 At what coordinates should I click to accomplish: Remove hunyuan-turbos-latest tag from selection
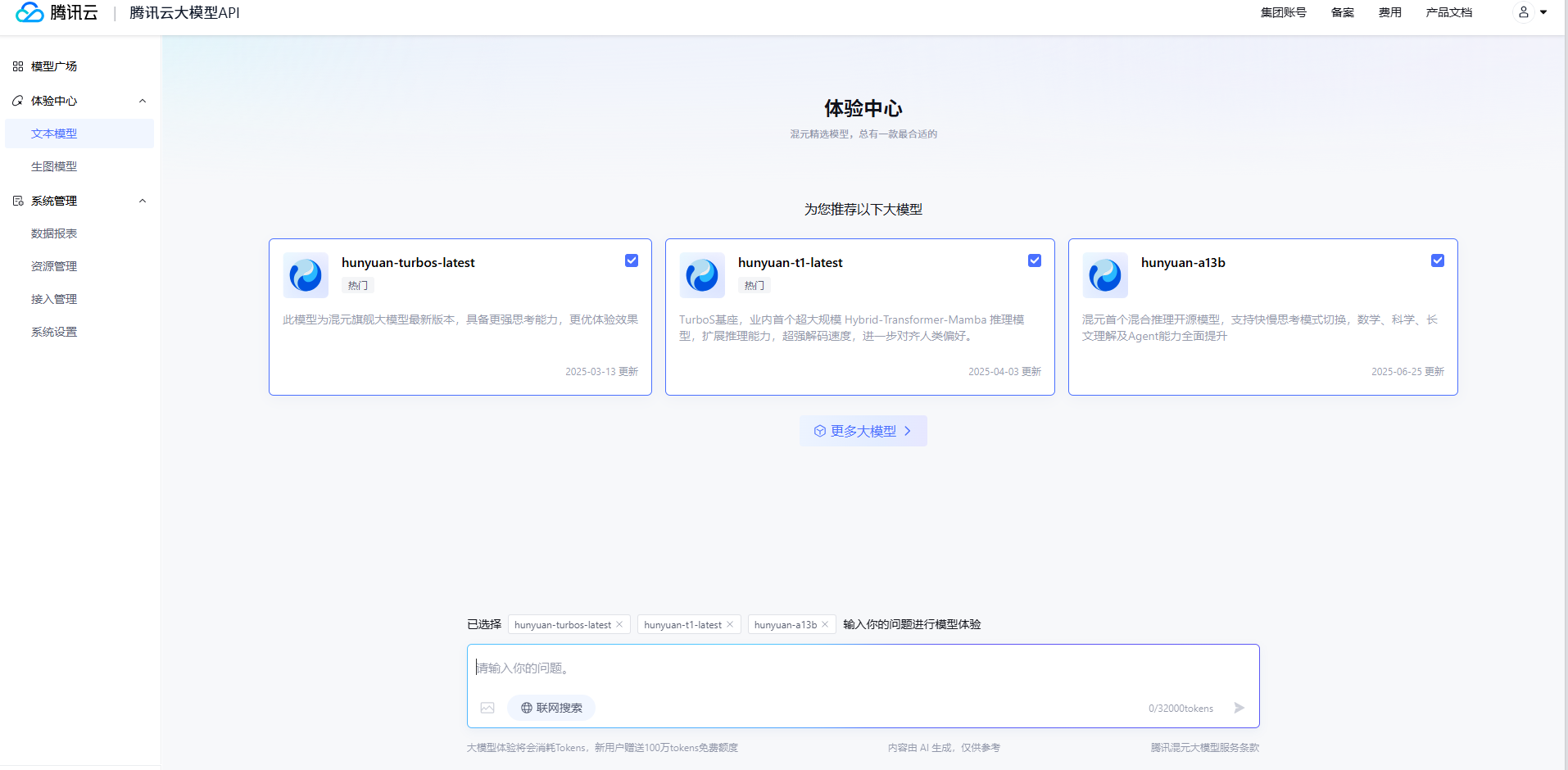pos(619,624)
